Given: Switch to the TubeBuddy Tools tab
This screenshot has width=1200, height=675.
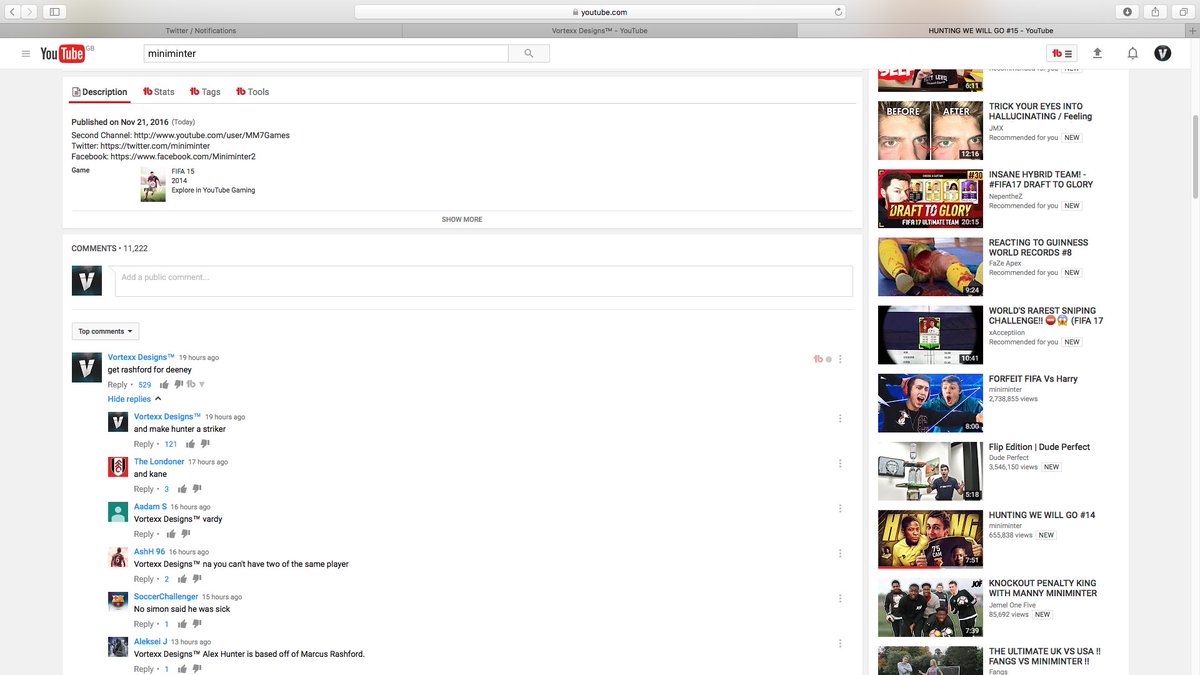Looking at the screenshot, I should point(253,92).
